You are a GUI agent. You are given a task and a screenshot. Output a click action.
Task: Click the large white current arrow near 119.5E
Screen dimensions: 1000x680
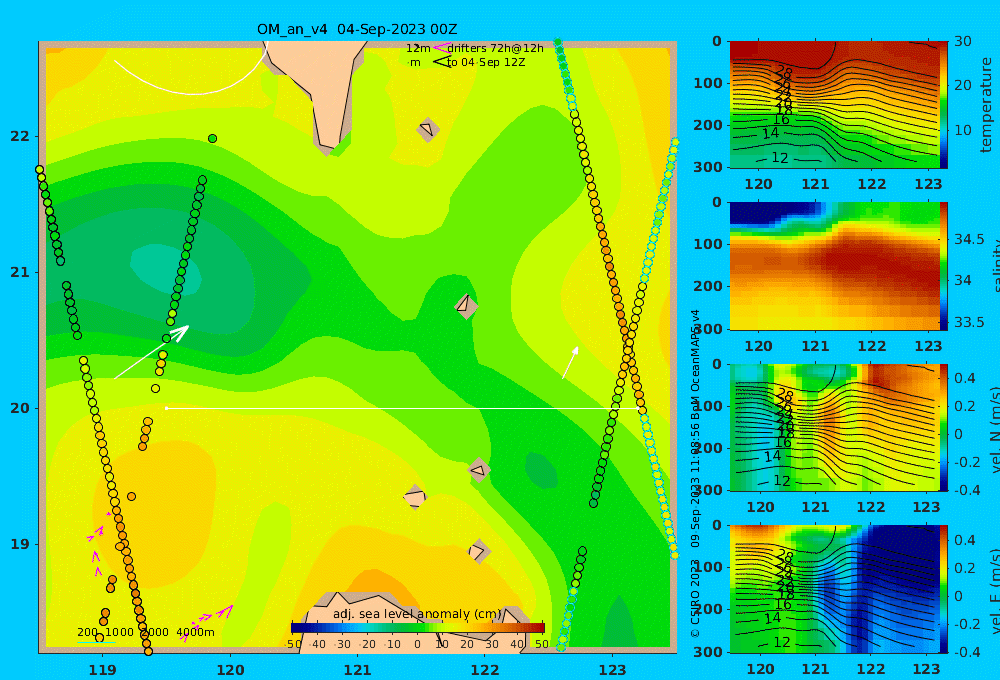152,351
